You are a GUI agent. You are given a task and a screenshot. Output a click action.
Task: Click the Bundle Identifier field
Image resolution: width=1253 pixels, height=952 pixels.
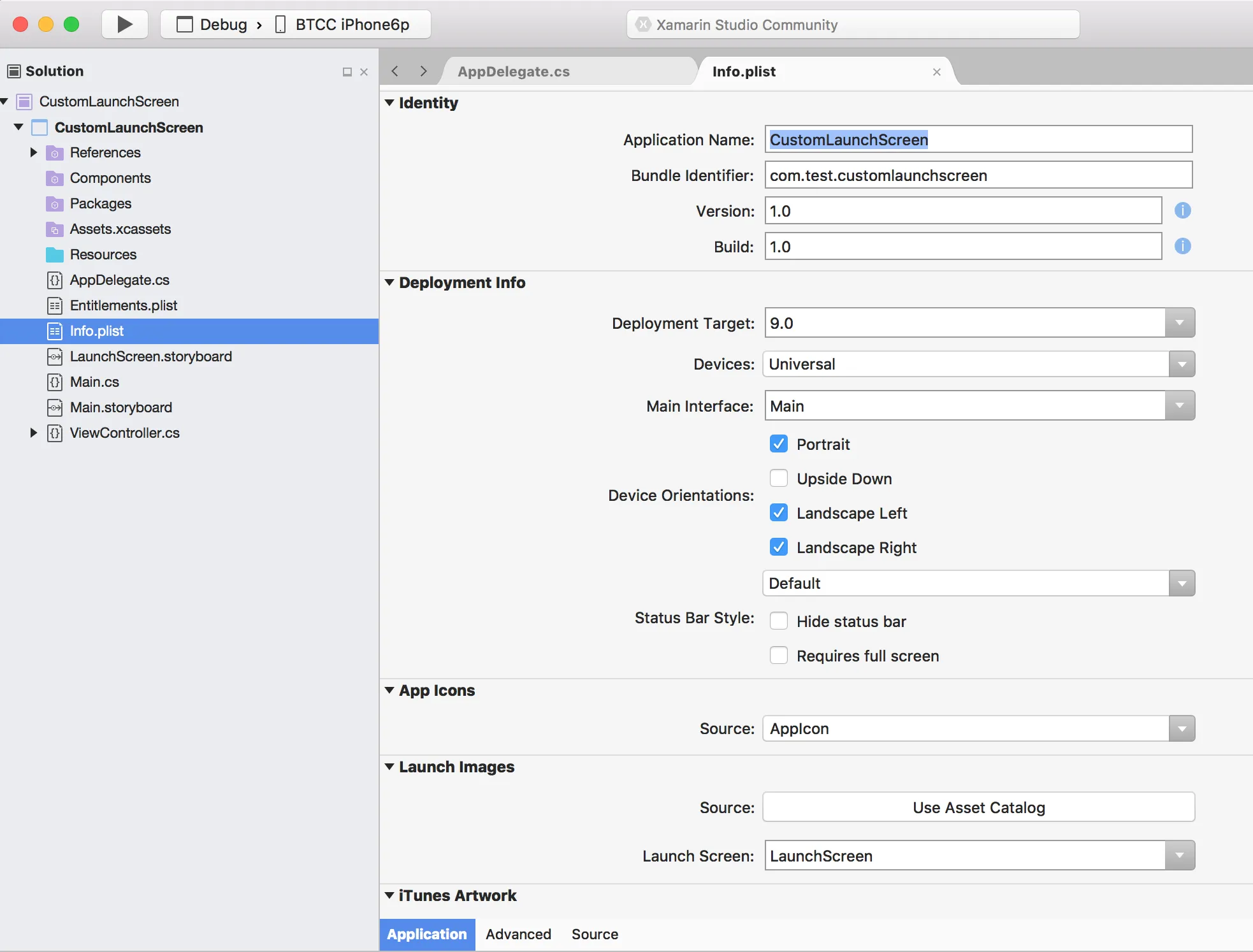(978, 175)
